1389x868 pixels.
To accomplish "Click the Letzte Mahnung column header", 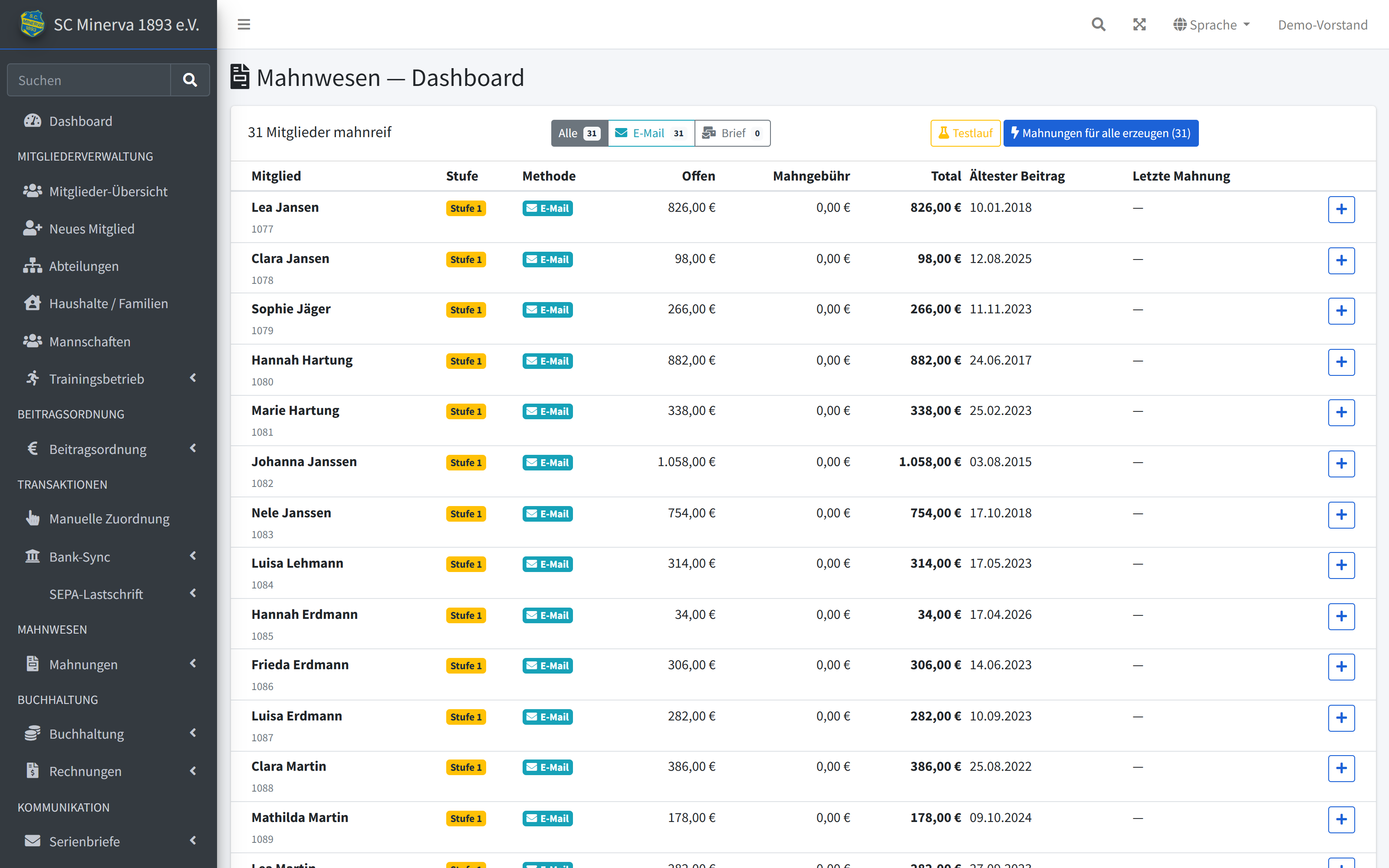I will (1181, 176).
